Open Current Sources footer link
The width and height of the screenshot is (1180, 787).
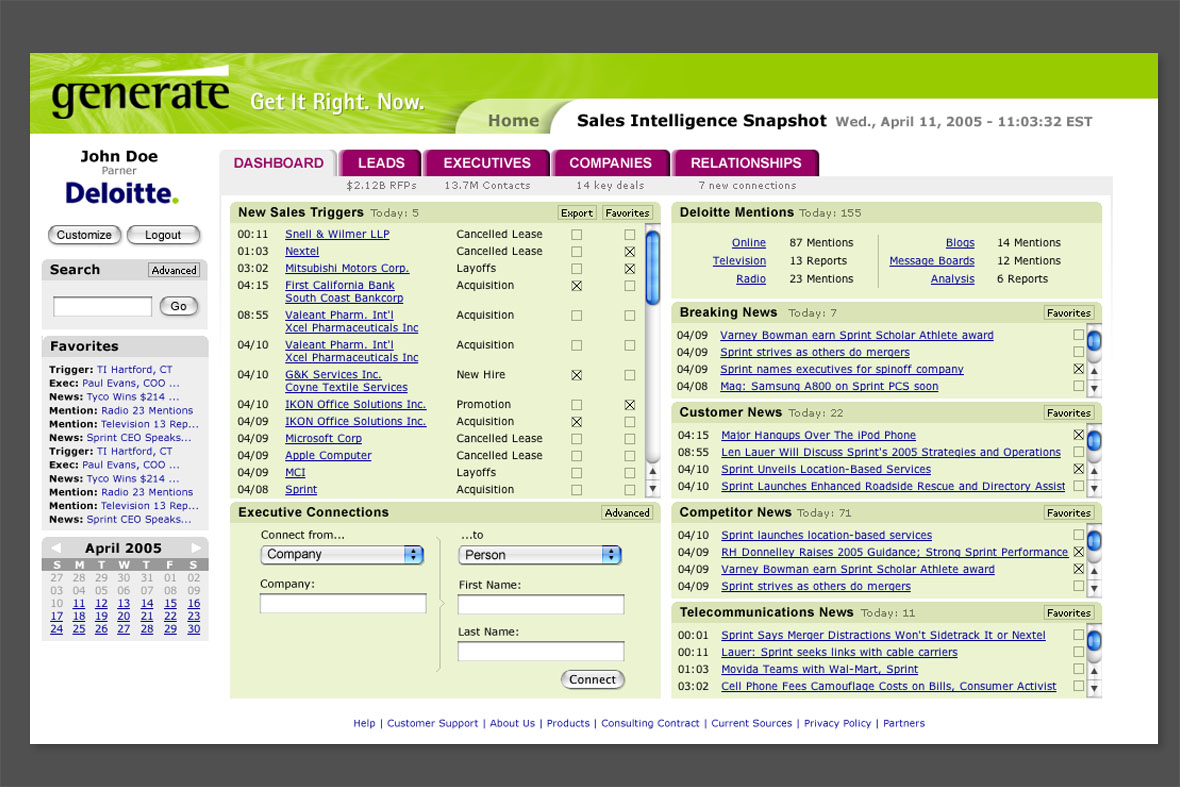(x=752, y=724)
